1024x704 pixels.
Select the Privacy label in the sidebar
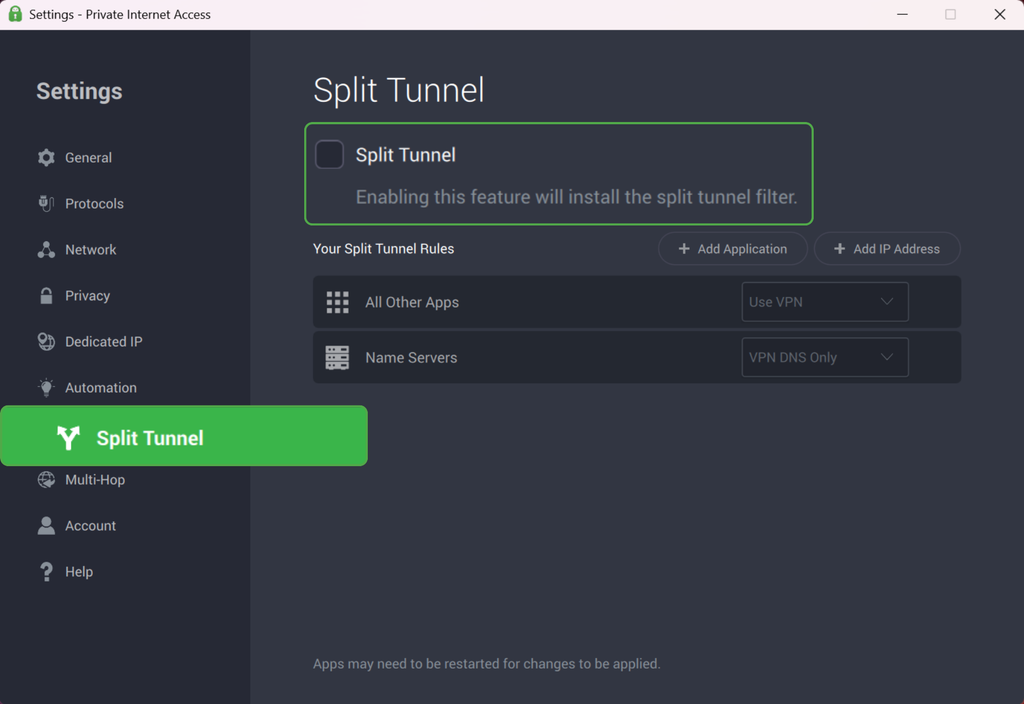tap(88, 296)
